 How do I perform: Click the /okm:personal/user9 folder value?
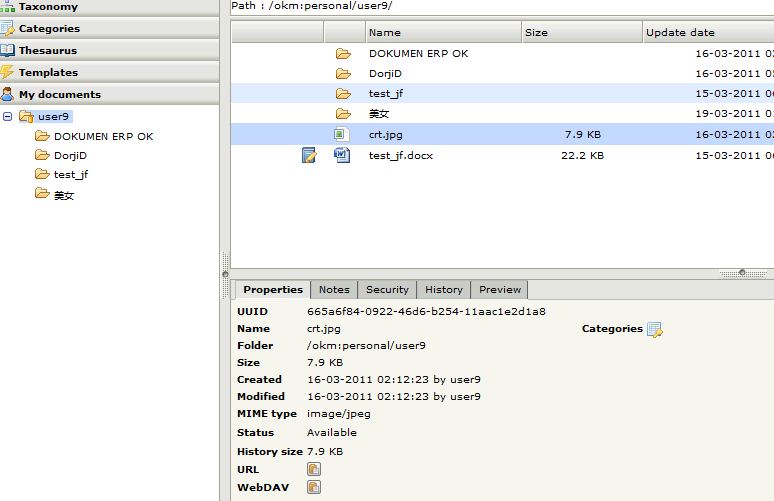click(366, 346)
